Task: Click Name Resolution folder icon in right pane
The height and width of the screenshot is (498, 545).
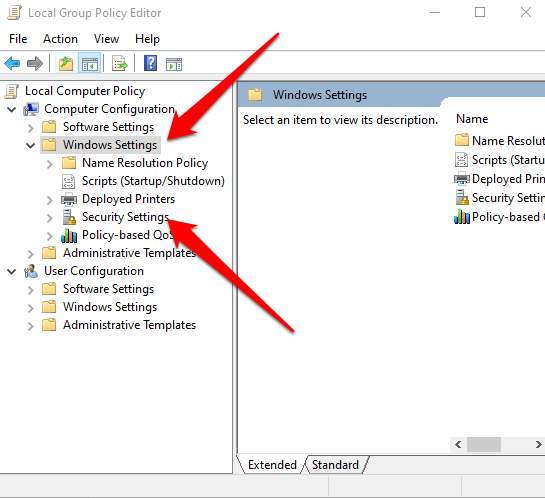Action: 462,140
